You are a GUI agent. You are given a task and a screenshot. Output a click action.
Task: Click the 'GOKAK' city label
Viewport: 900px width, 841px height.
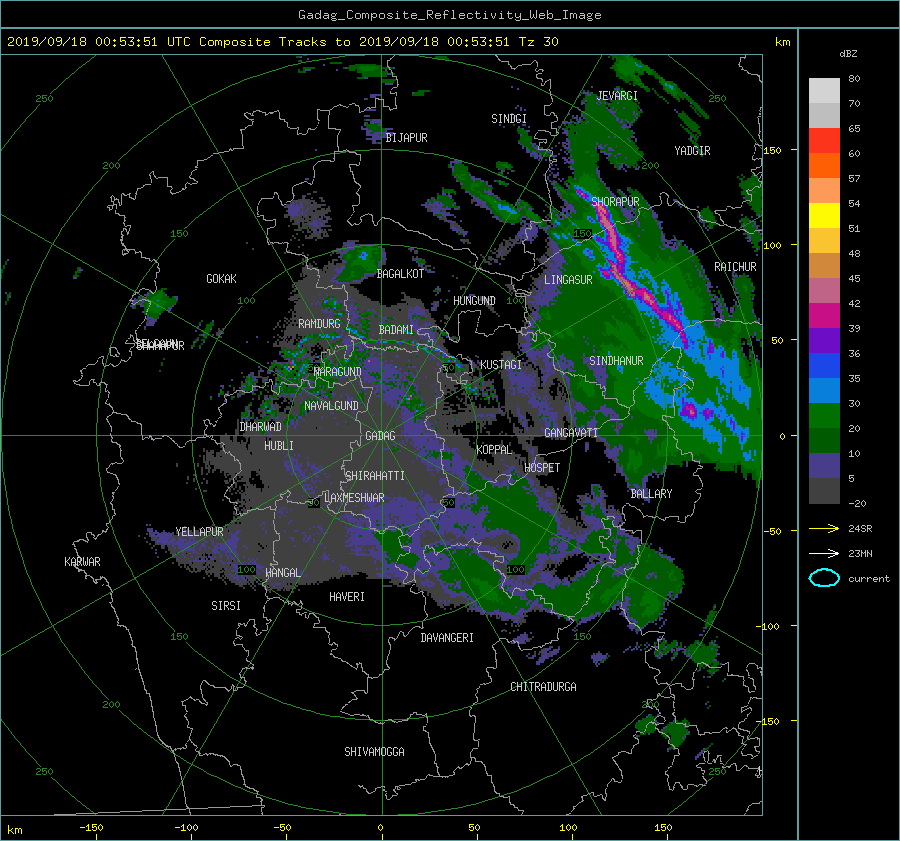click(222, 279)
